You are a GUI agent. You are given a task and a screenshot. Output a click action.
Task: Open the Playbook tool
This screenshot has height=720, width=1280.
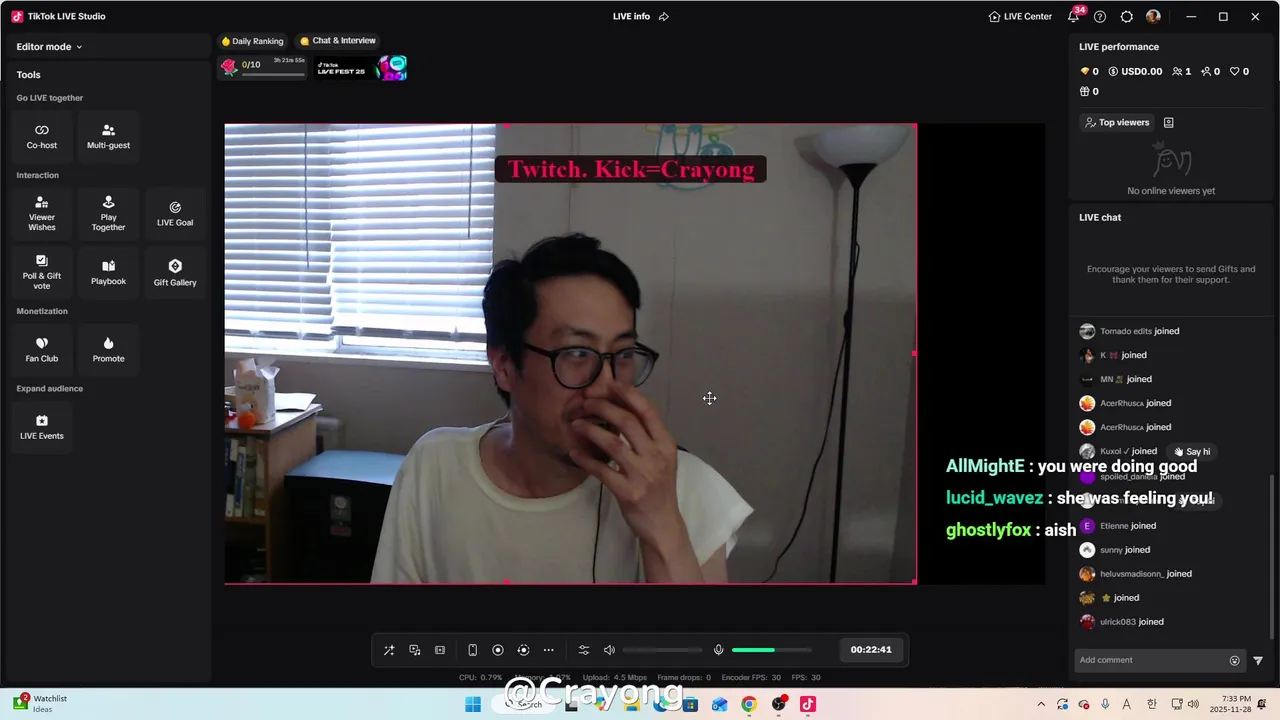[108, 272]
